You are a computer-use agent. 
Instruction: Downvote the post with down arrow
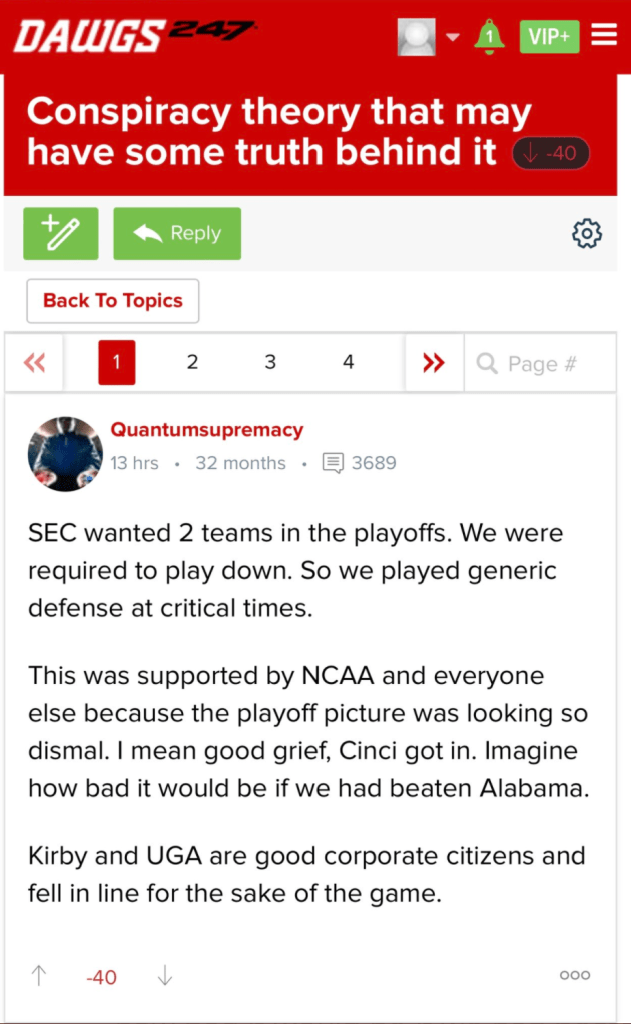[165, 976]
